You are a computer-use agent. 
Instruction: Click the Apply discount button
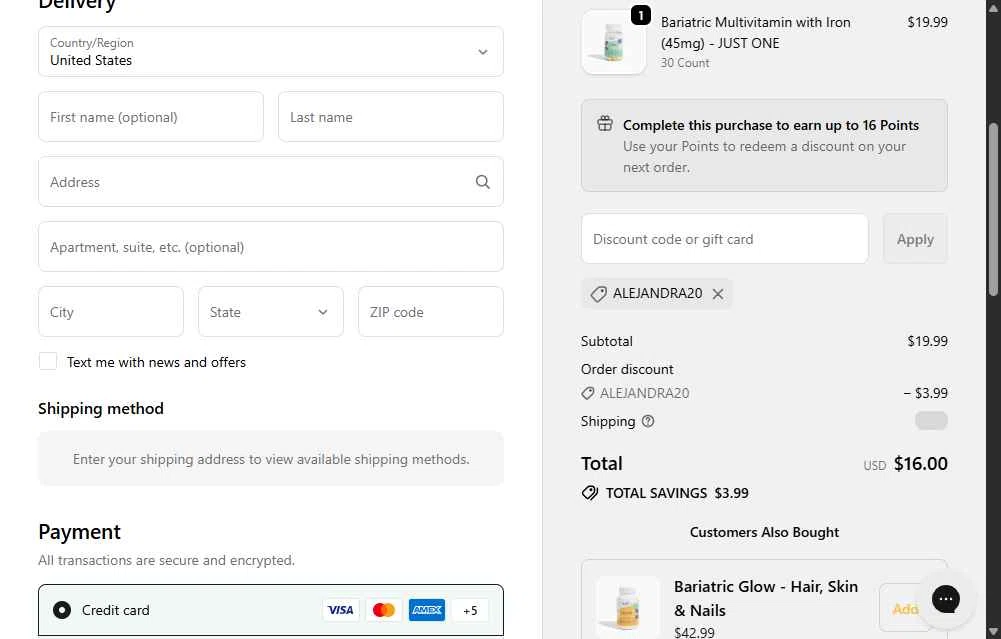(915, 239)
